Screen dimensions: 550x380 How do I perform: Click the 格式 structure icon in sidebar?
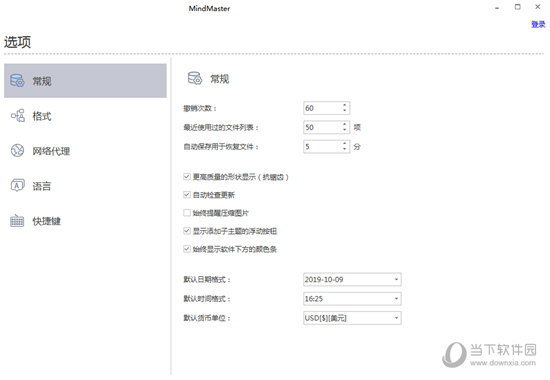[18, 115]
